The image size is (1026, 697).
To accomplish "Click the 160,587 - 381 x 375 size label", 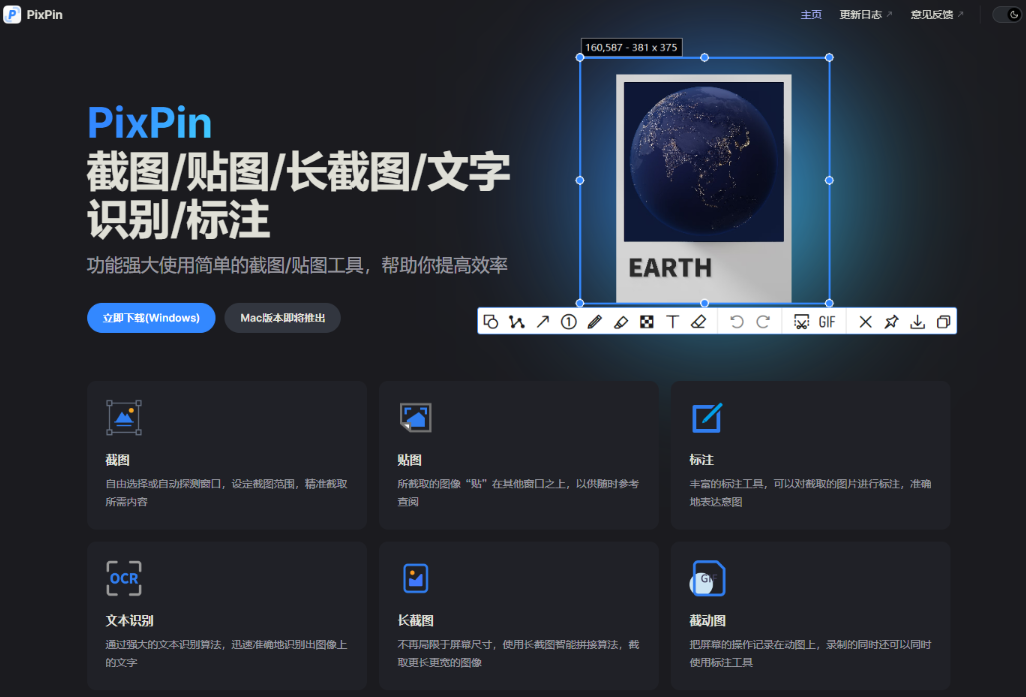I will pos(631,47).
